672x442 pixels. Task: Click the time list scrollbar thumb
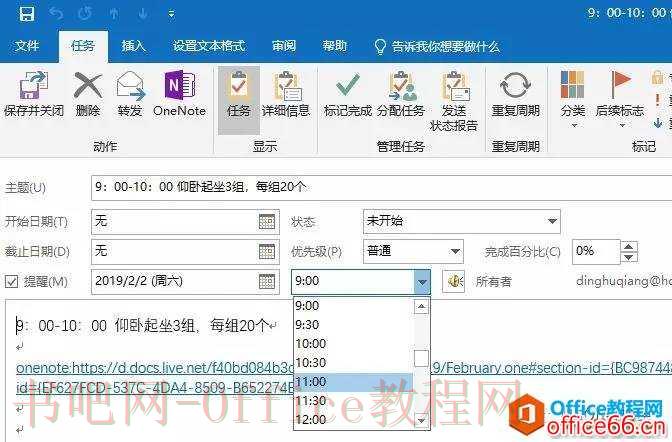(421, 358)
